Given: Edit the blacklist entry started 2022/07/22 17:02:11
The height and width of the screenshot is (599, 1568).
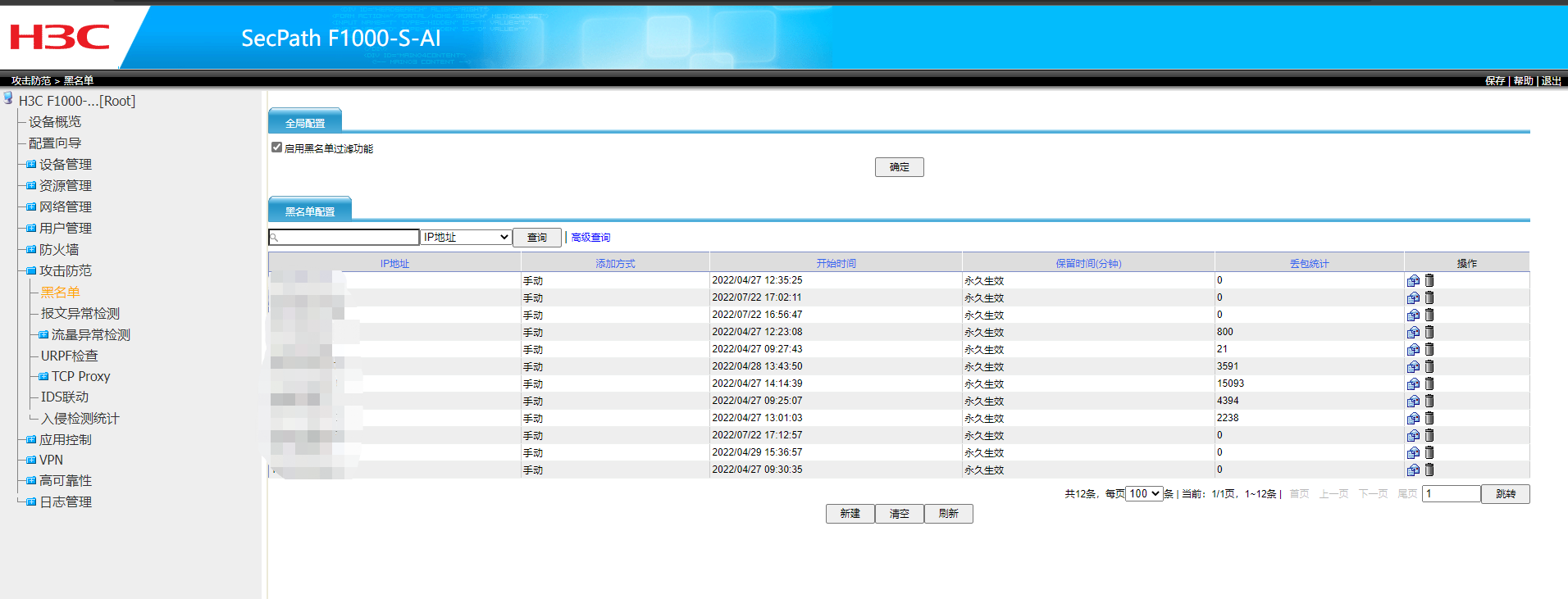Looking at the screenshot, I should (x=1413, y=298).
